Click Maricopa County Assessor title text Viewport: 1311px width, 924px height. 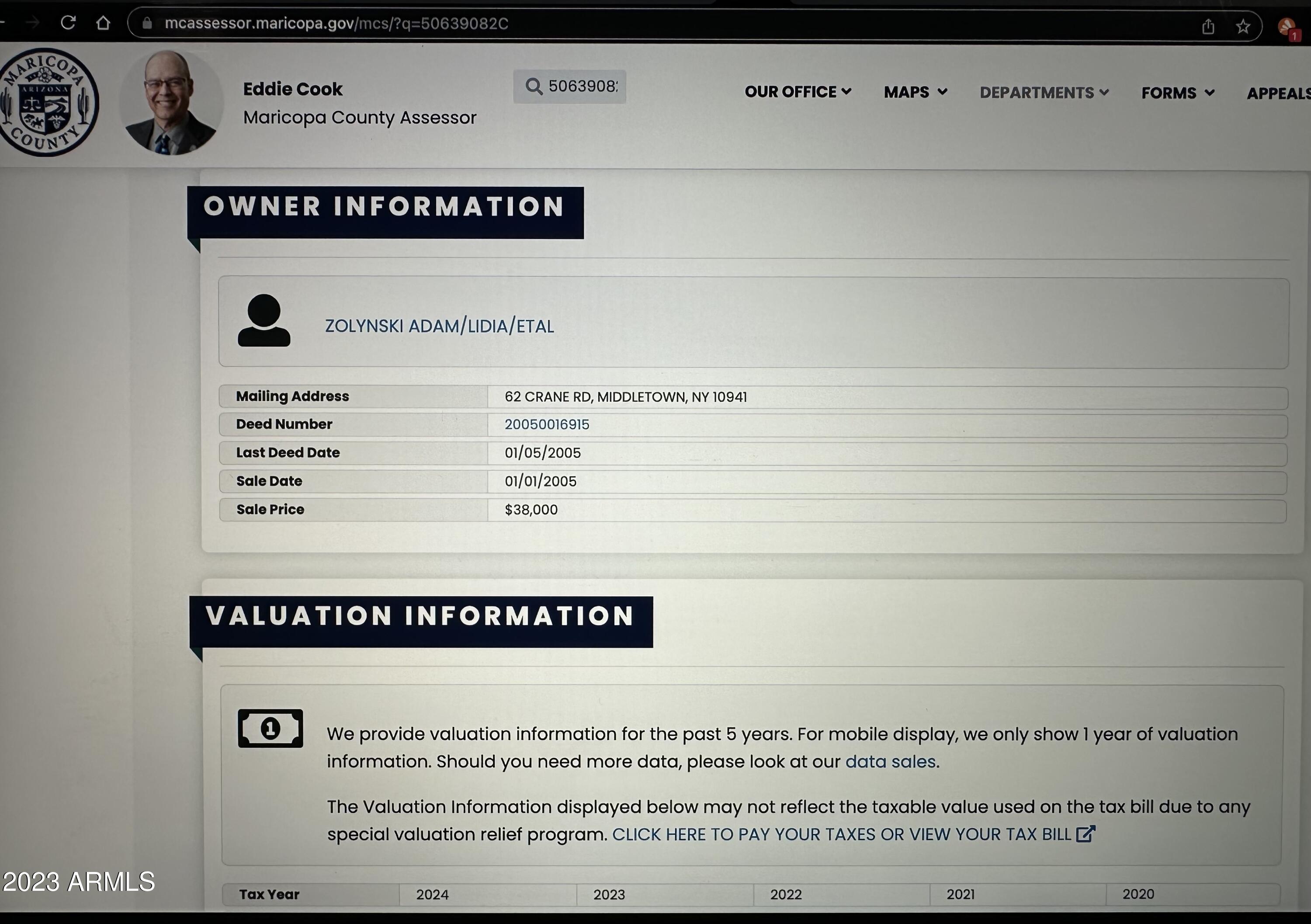point(360,118)
